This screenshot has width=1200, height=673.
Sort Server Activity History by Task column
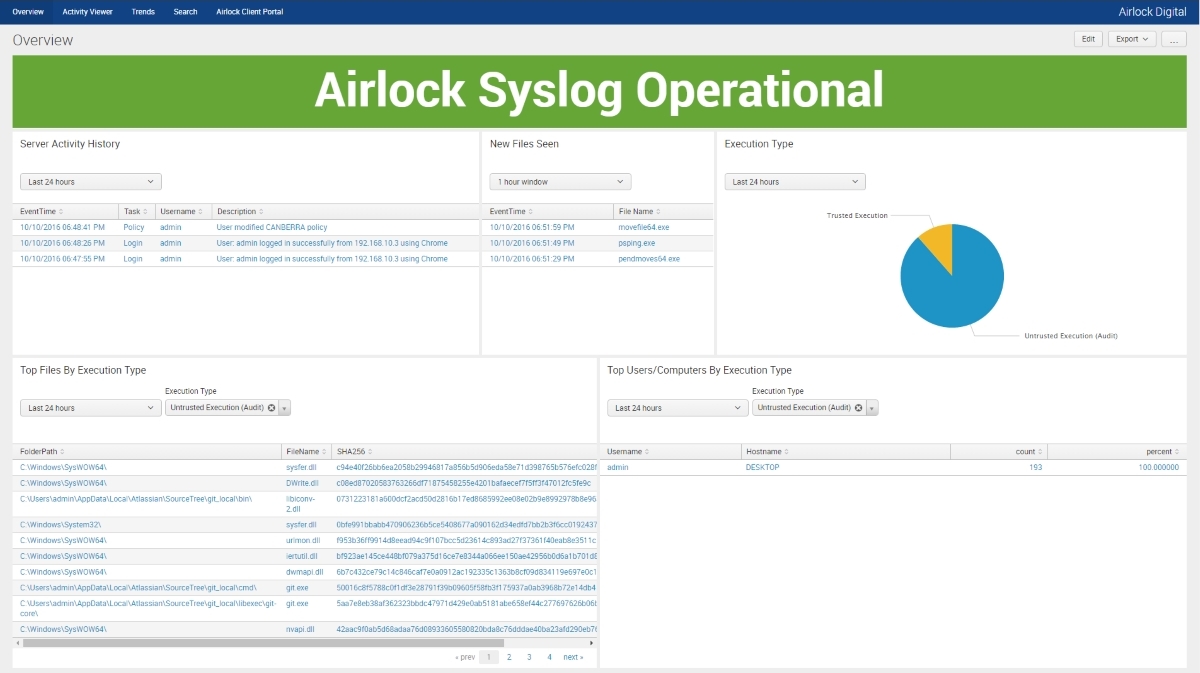click(x=135, y=212)
